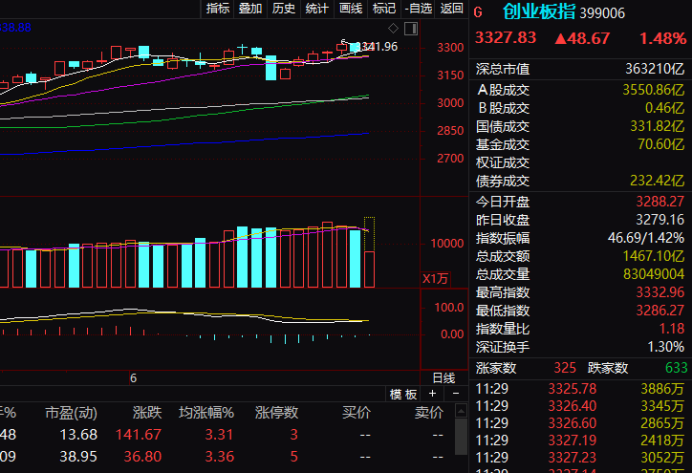The height and width of the screenshot is (474, 693).
Task: Click the diamond icon above the chart
Action: click(x=393, y=29)
